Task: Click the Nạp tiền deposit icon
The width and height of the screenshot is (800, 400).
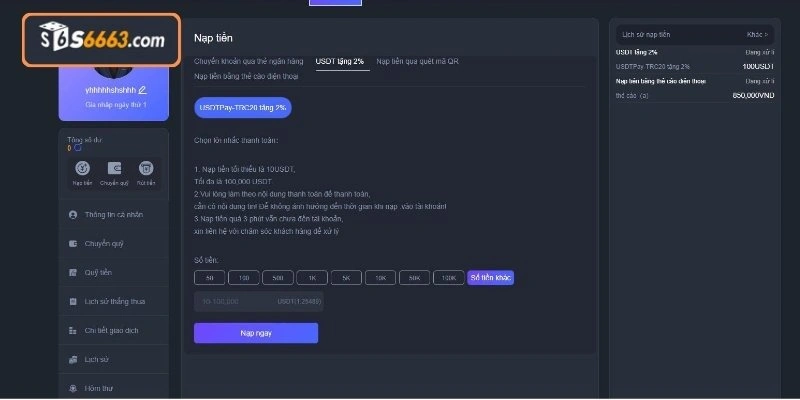Action: [x=83, y=169]
